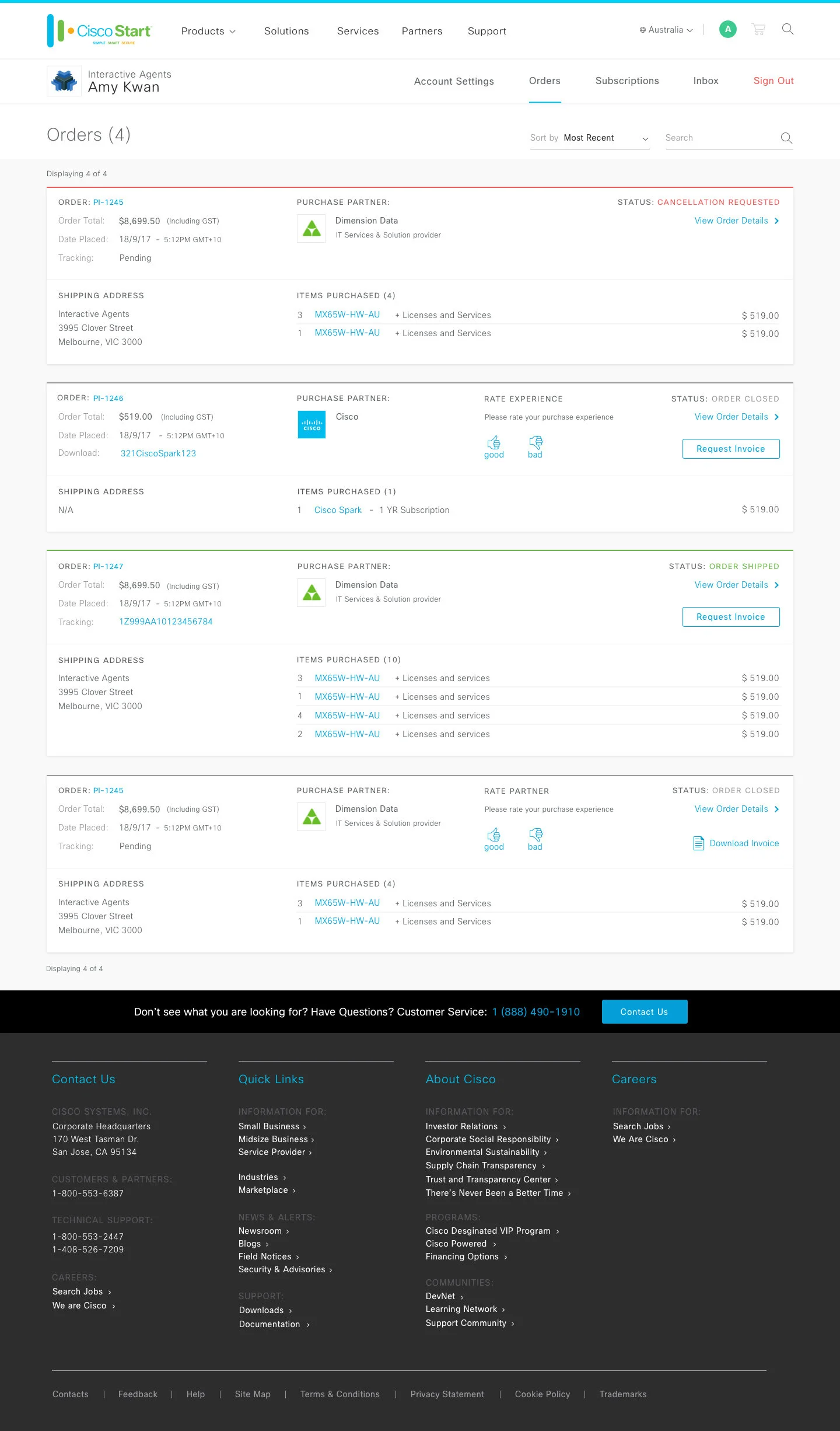The width and height of the screenshot is (840, 1431).
Task: Open Cookie Policy footer link
Action: click(542, 1394)
